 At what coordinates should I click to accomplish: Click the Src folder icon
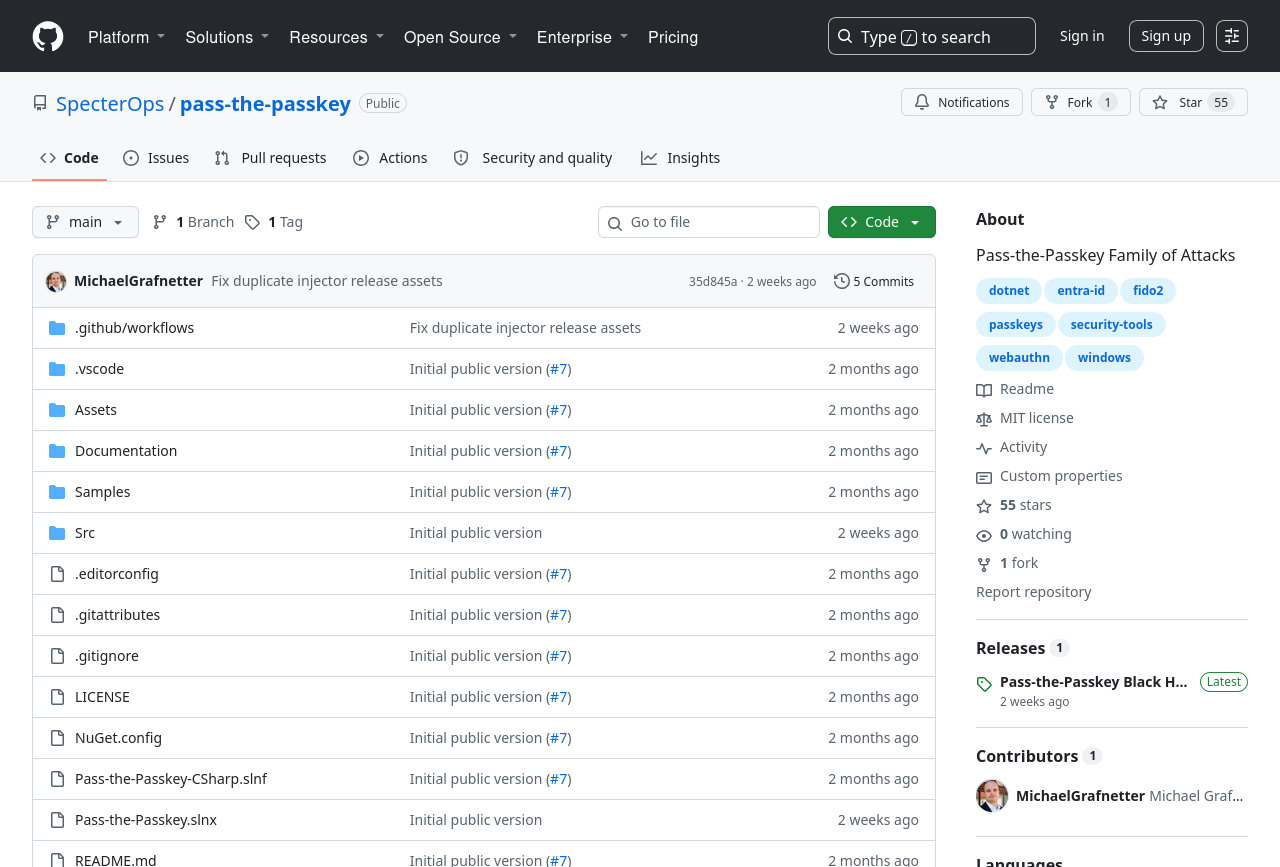(57, 533)
